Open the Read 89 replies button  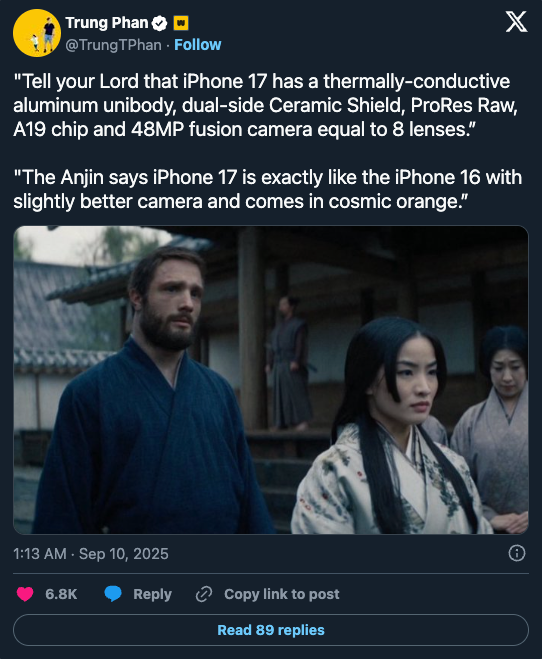pyautogui.click(x=271, y=630)
